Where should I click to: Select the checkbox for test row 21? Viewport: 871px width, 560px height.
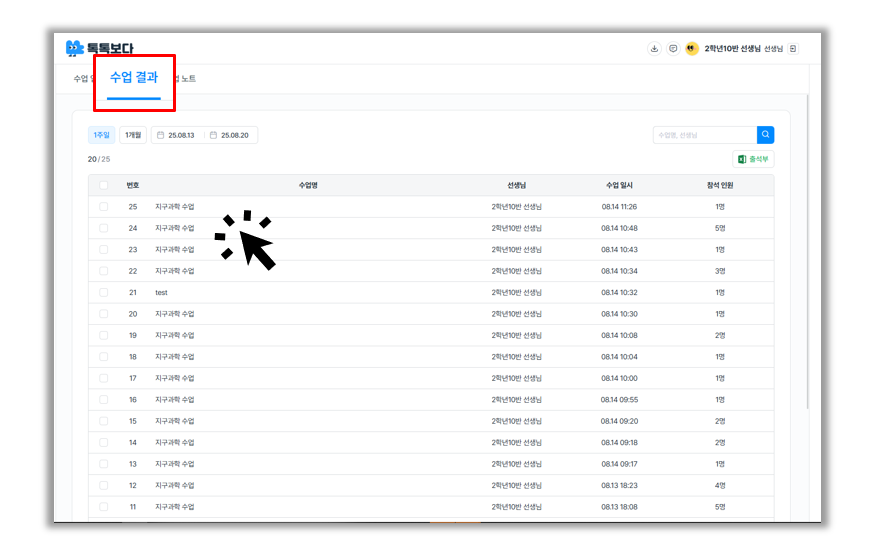point(104,293)
